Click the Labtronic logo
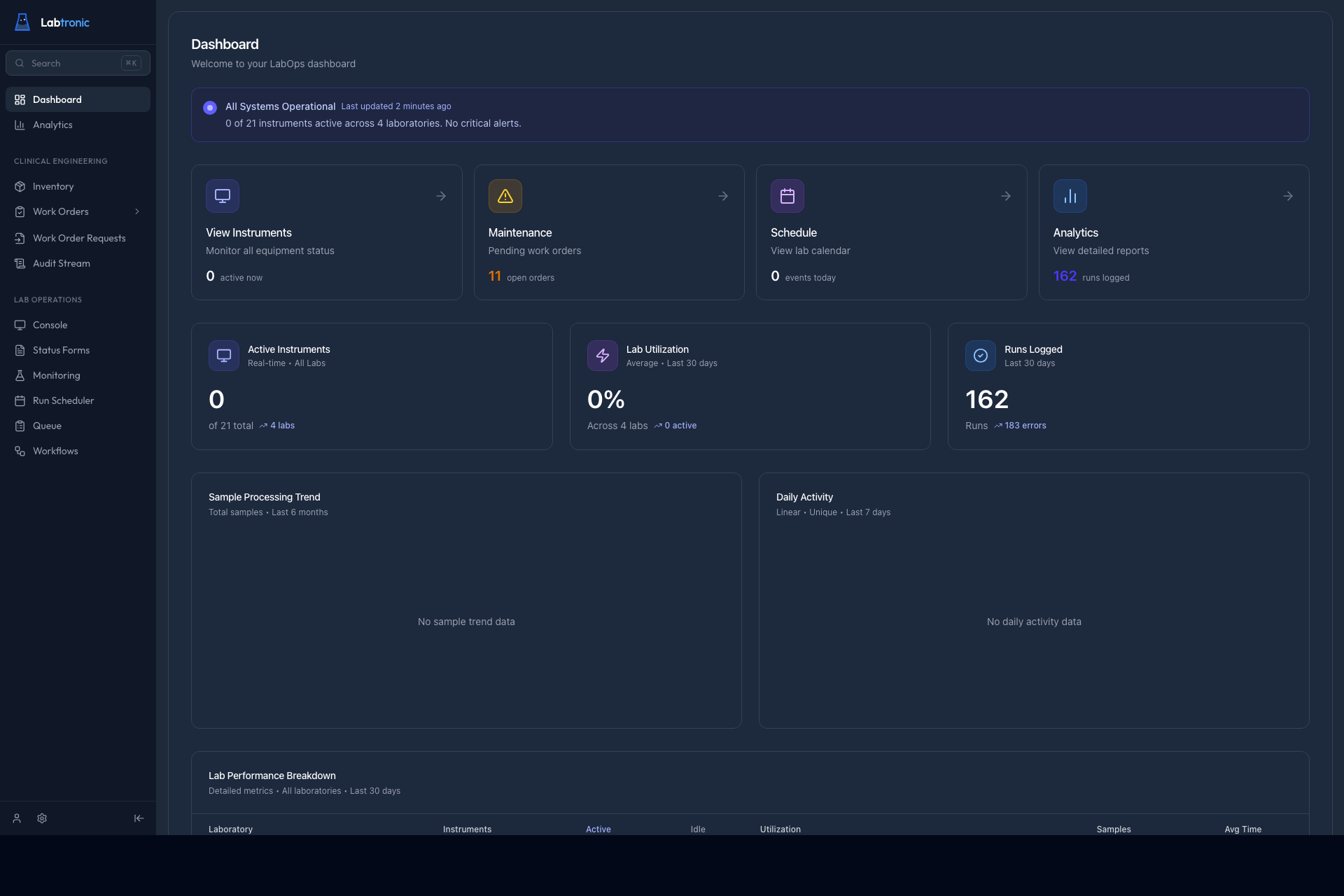This screenshot has width=1344, height=896. click(x=52, y=22)
